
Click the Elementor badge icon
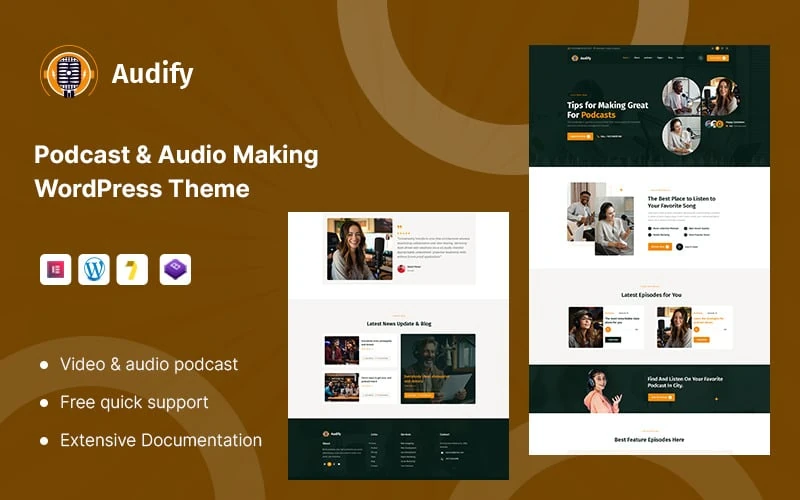coord(56,269)
